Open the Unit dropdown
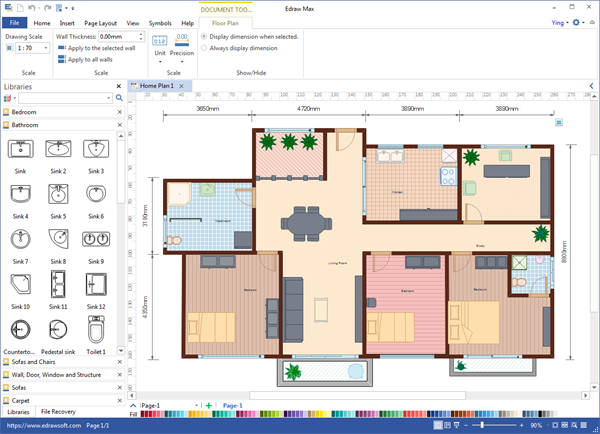The width and height of the screenshot is (600, 434). click(160, 61)
